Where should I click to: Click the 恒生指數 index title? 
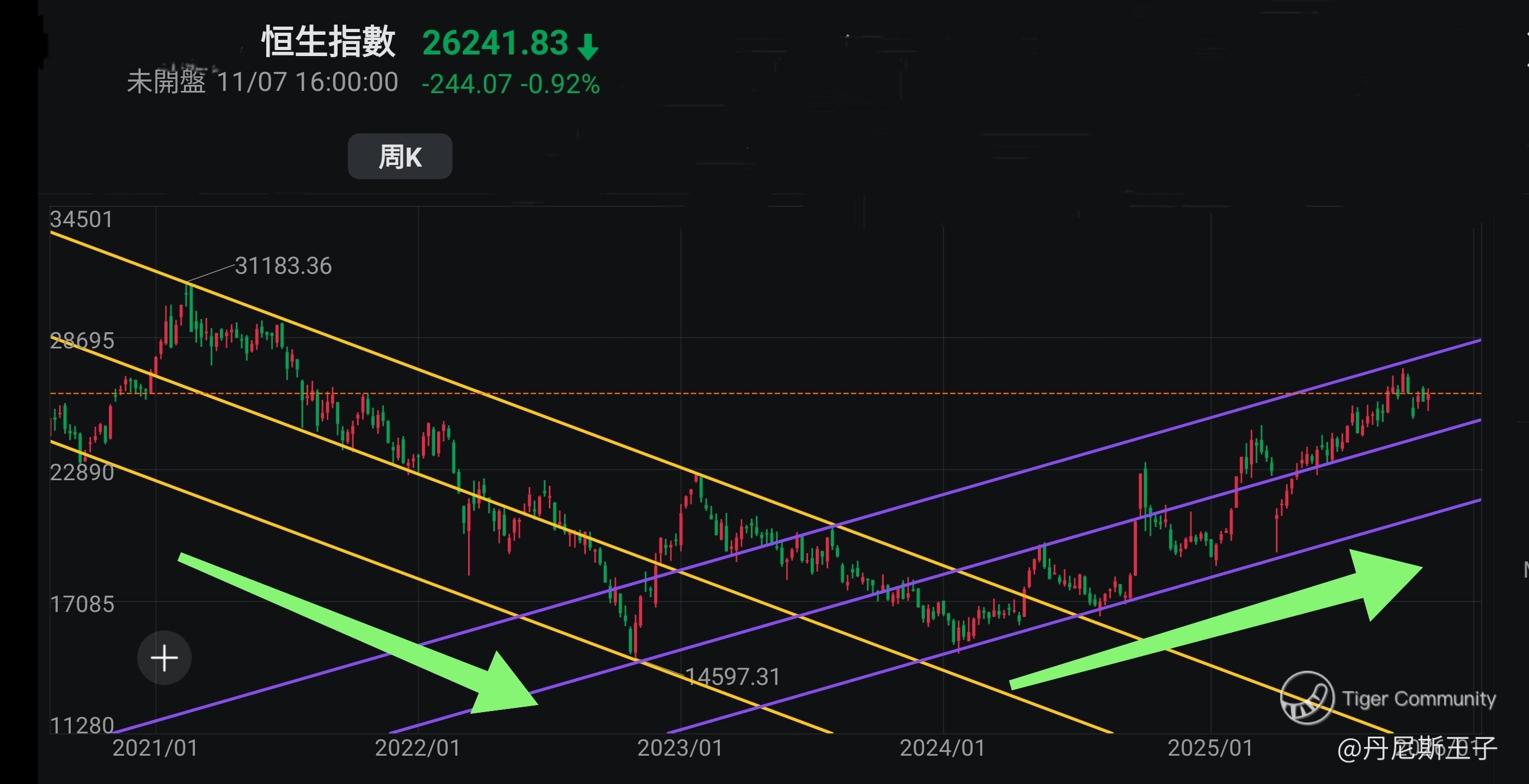tap(328, 42)
